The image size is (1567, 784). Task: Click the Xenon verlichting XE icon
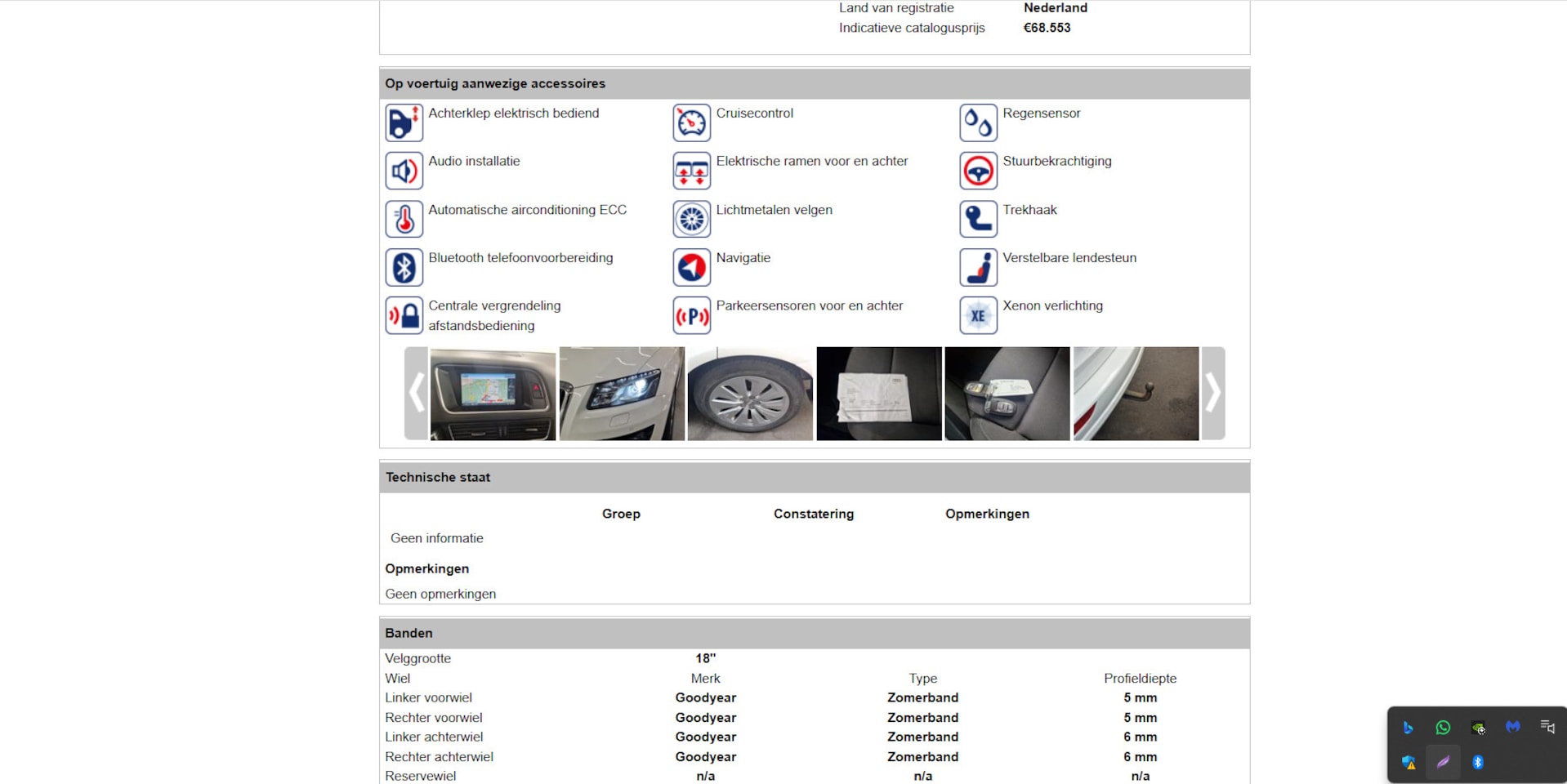point(978,316)
